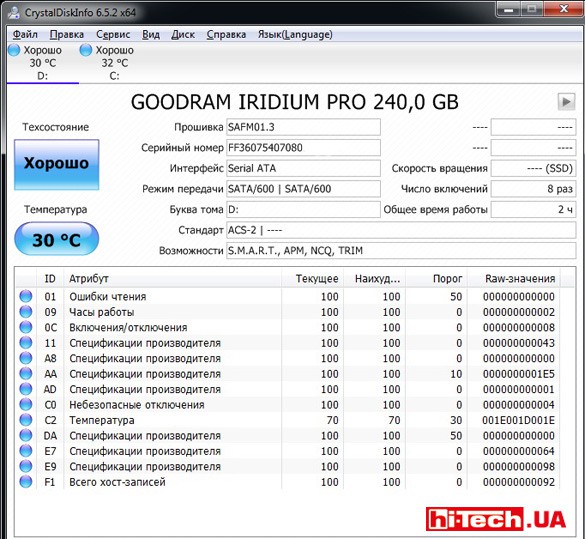Open the Правка menu

[67, 35]
